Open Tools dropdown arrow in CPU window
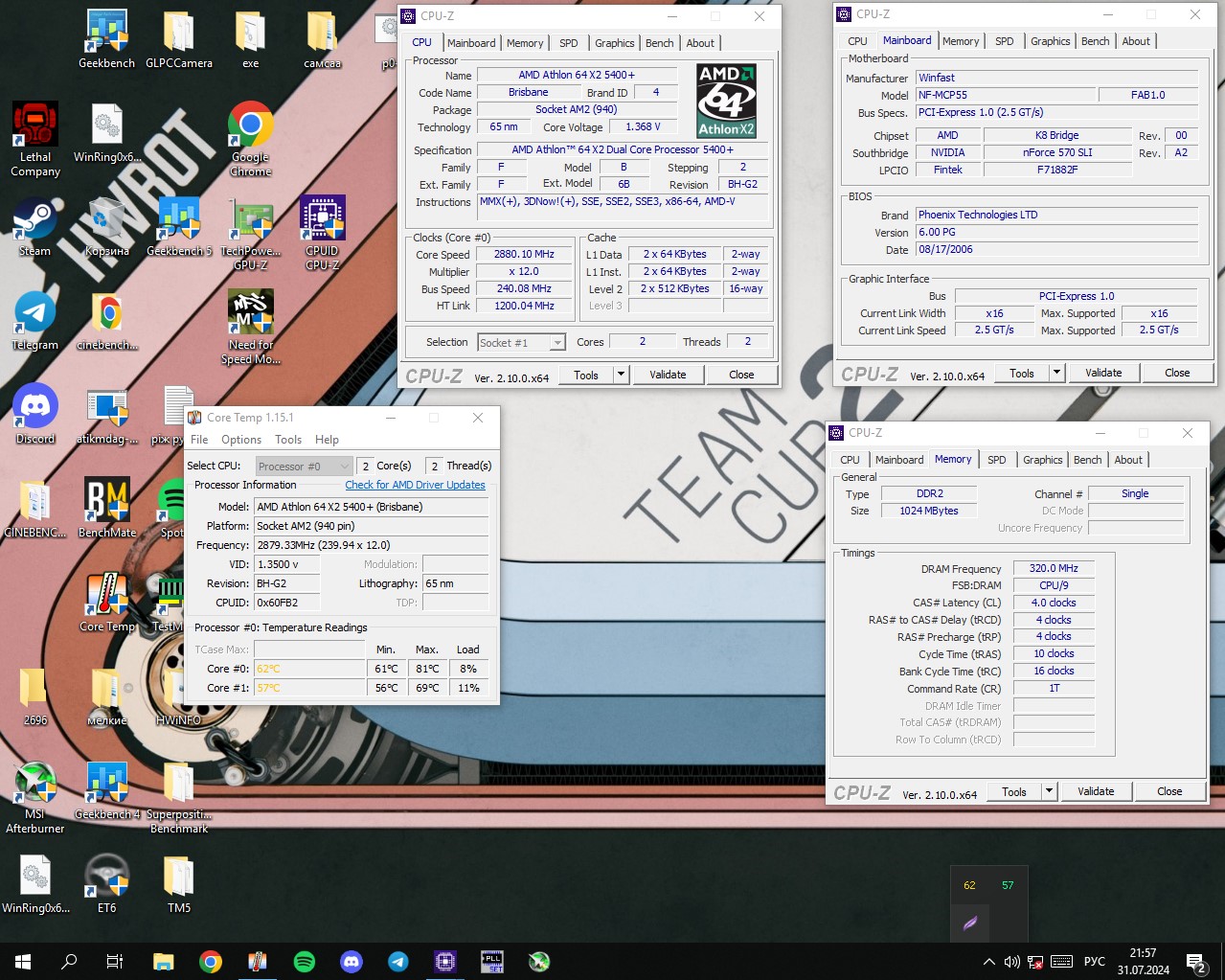 click(x=621, y=375)
